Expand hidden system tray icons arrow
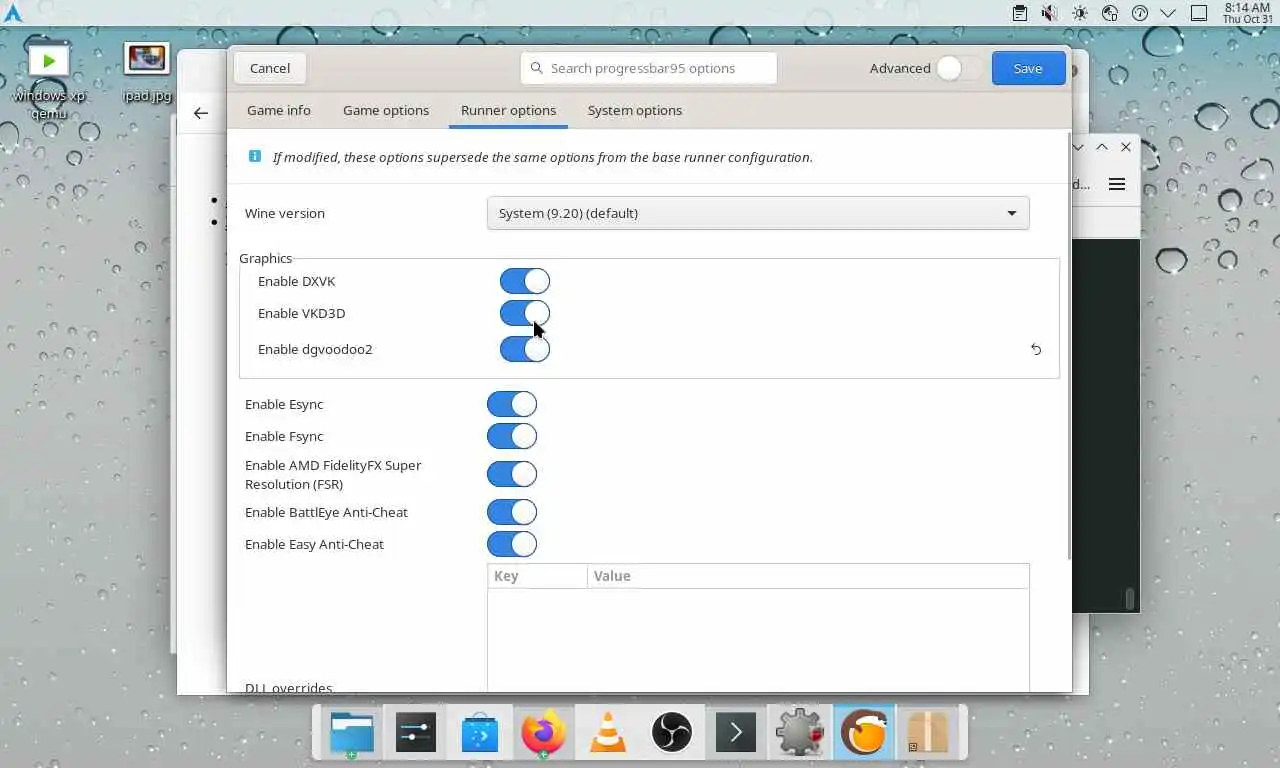Viewport: 1280px width, 768px height. click(1168, 13)
